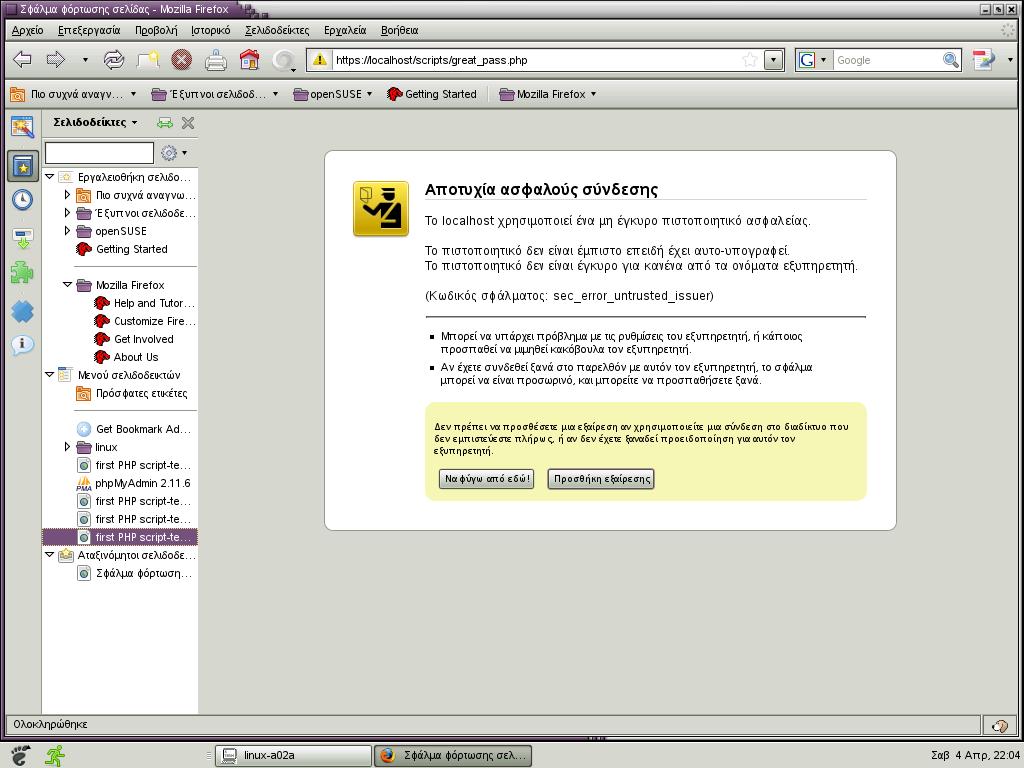Click the search magnifier icon
Image resolution: width=1024 pixels, height=768 pixels.
click(x=951, y=60)
